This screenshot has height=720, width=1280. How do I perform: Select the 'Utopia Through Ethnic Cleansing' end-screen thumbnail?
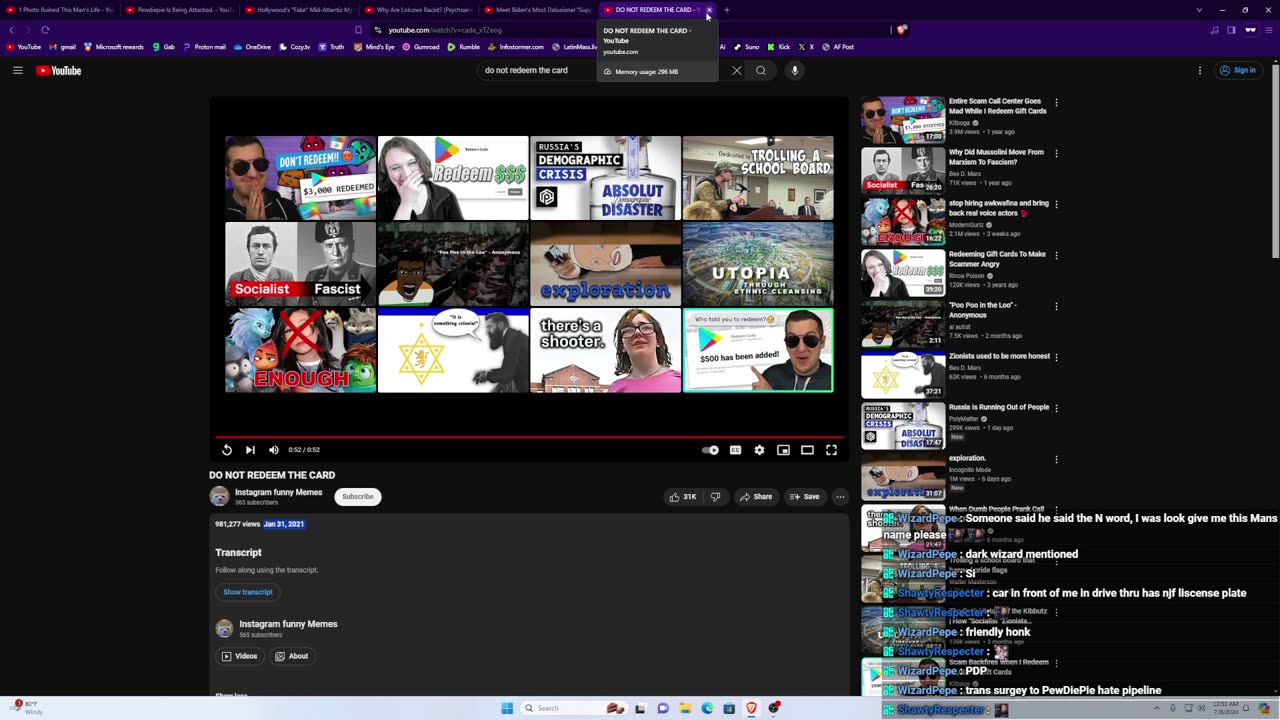pyautogui.click(x=758, y=264)
